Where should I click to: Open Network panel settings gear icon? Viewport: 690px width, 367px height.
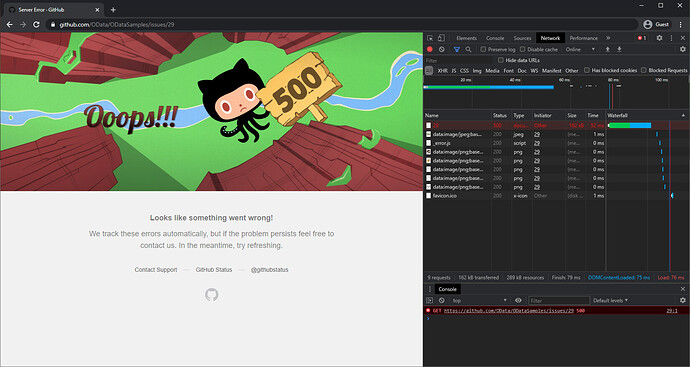click(683, 49)
